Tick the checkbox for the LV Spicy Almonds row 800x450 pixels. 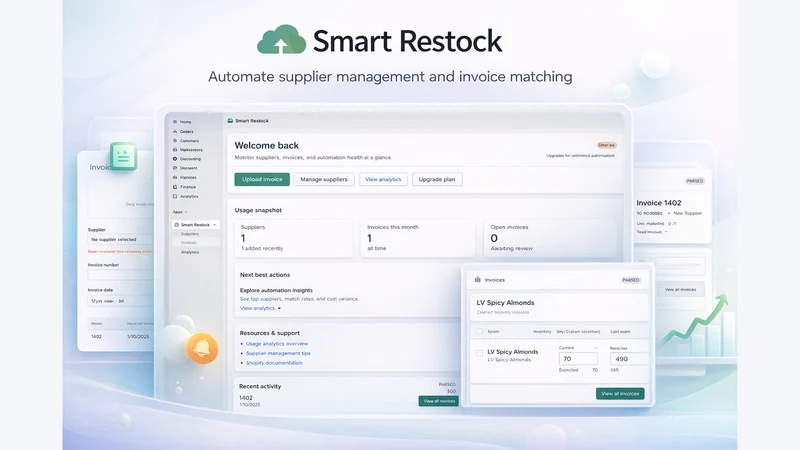tap(480, 353)
